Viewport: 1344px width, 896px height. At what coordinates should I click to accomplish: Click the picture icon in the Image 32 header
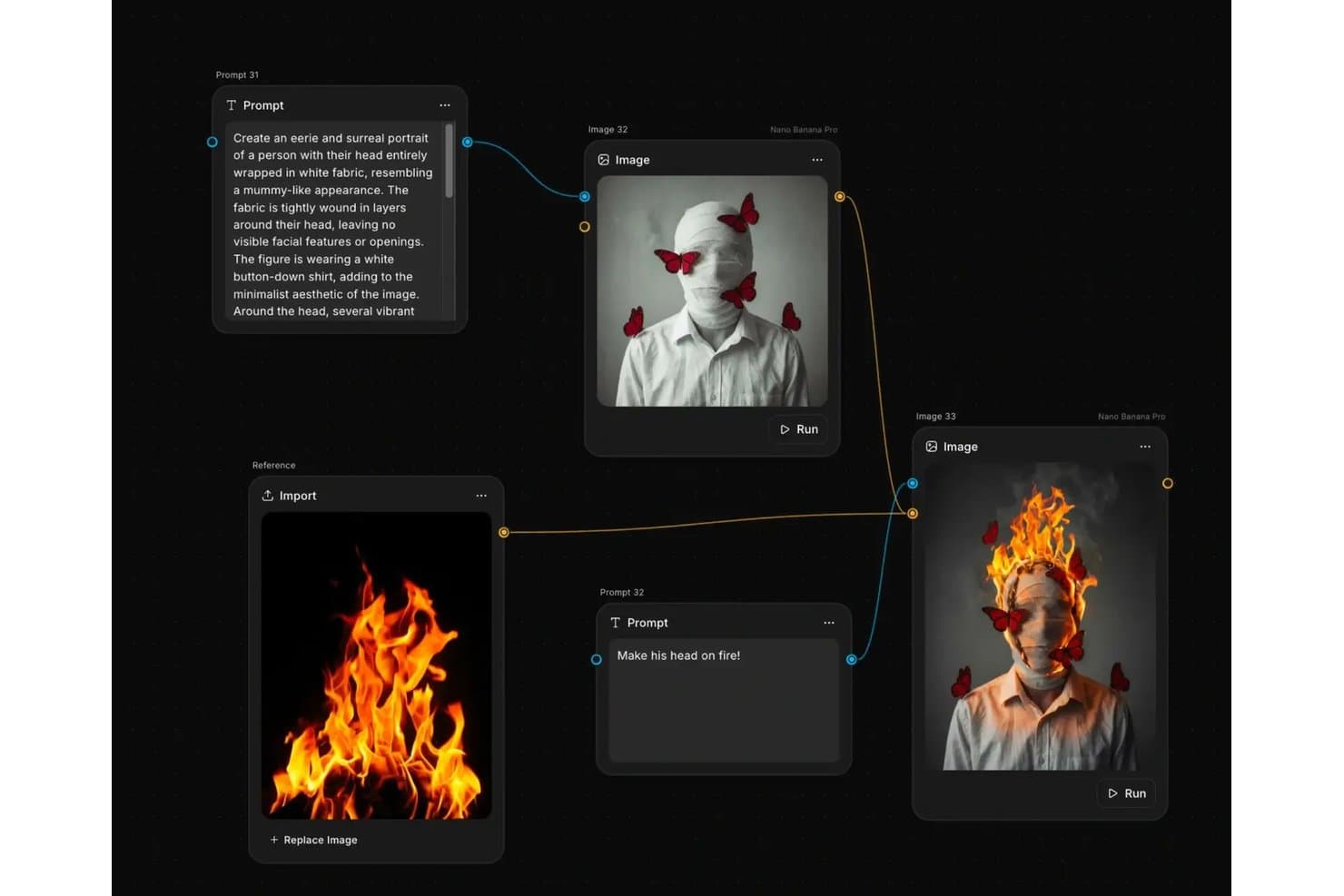(604, 160)
